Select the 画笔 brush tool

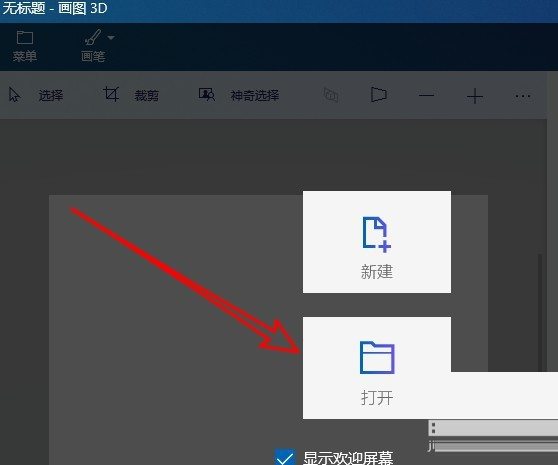(x=92, y=47)
